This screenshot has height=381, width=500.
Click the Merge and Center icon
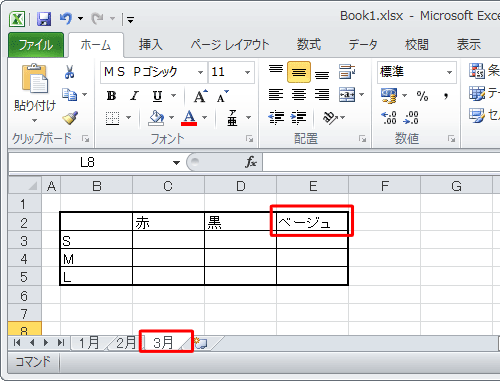pos(347,95)
